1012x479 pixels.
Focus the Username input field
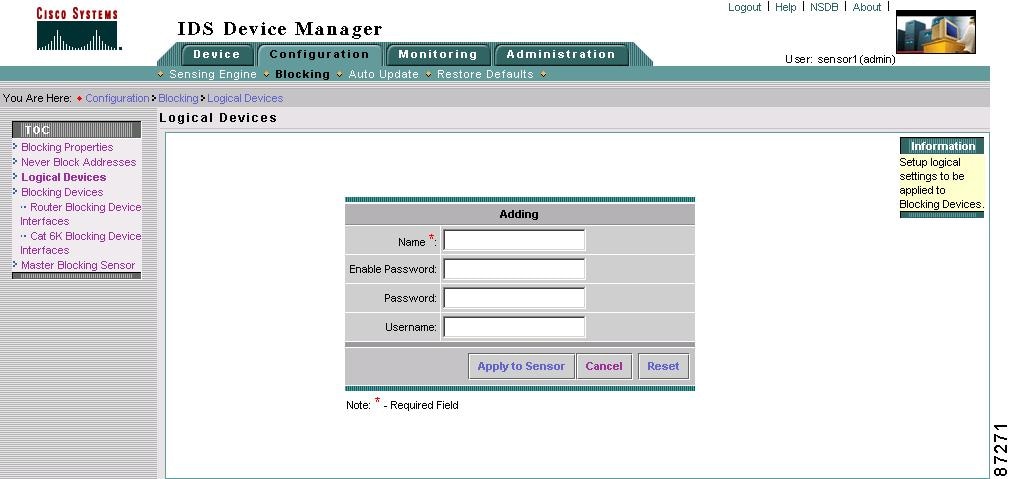[514, 327]
